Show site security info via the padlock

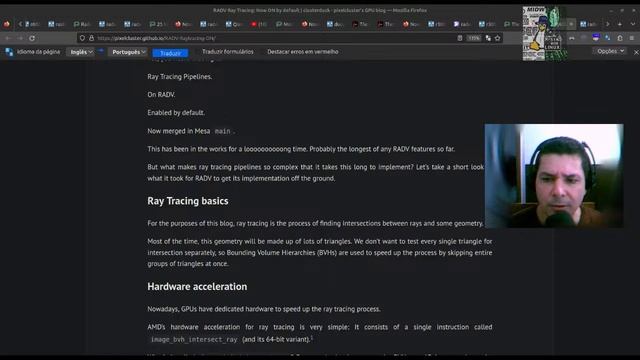tap(91, 38)
